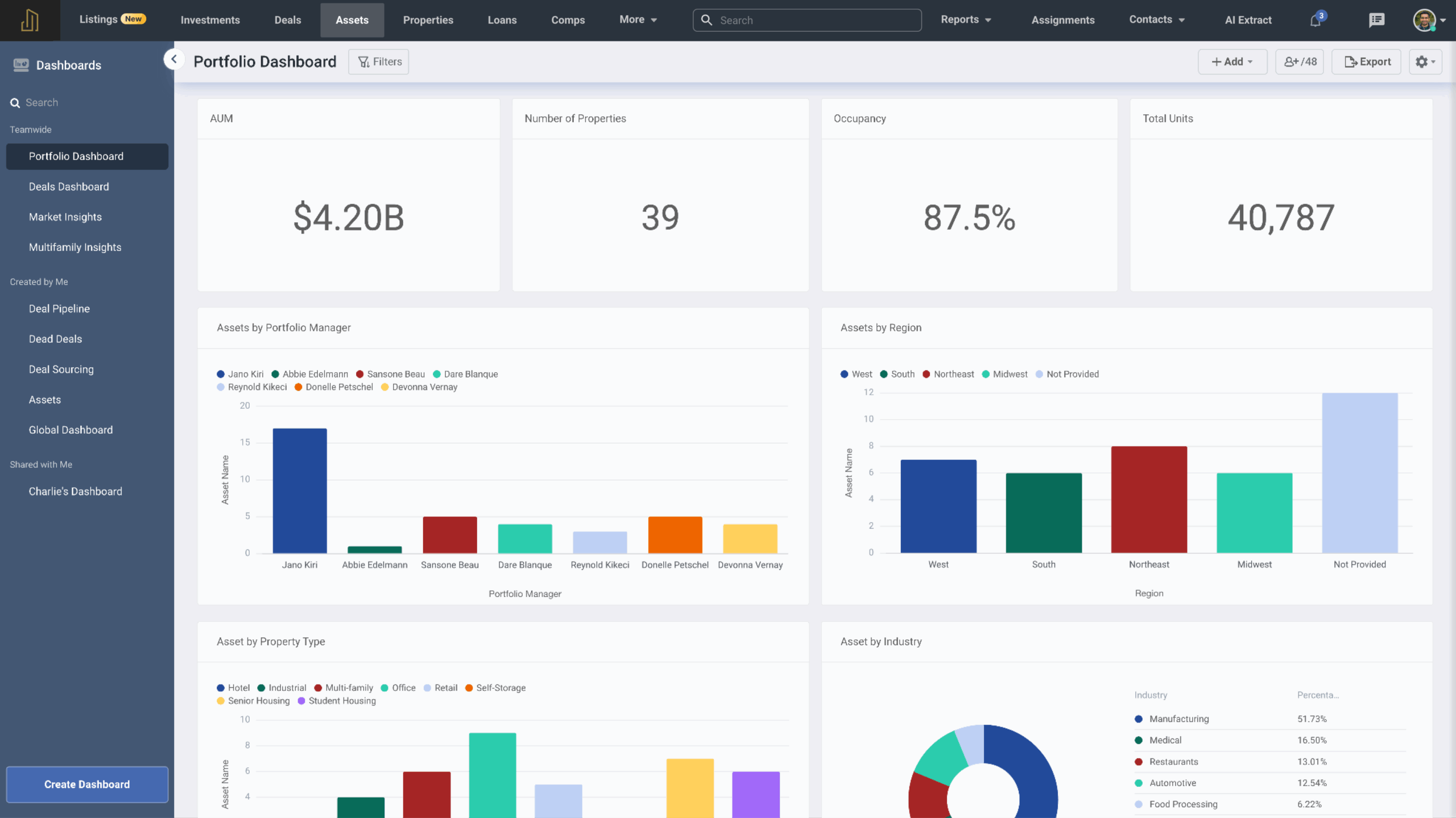This screenshot has height=818, width=1456.
Task: Collapse the sidebar with the chevron button
Action: tap(174, 59)
